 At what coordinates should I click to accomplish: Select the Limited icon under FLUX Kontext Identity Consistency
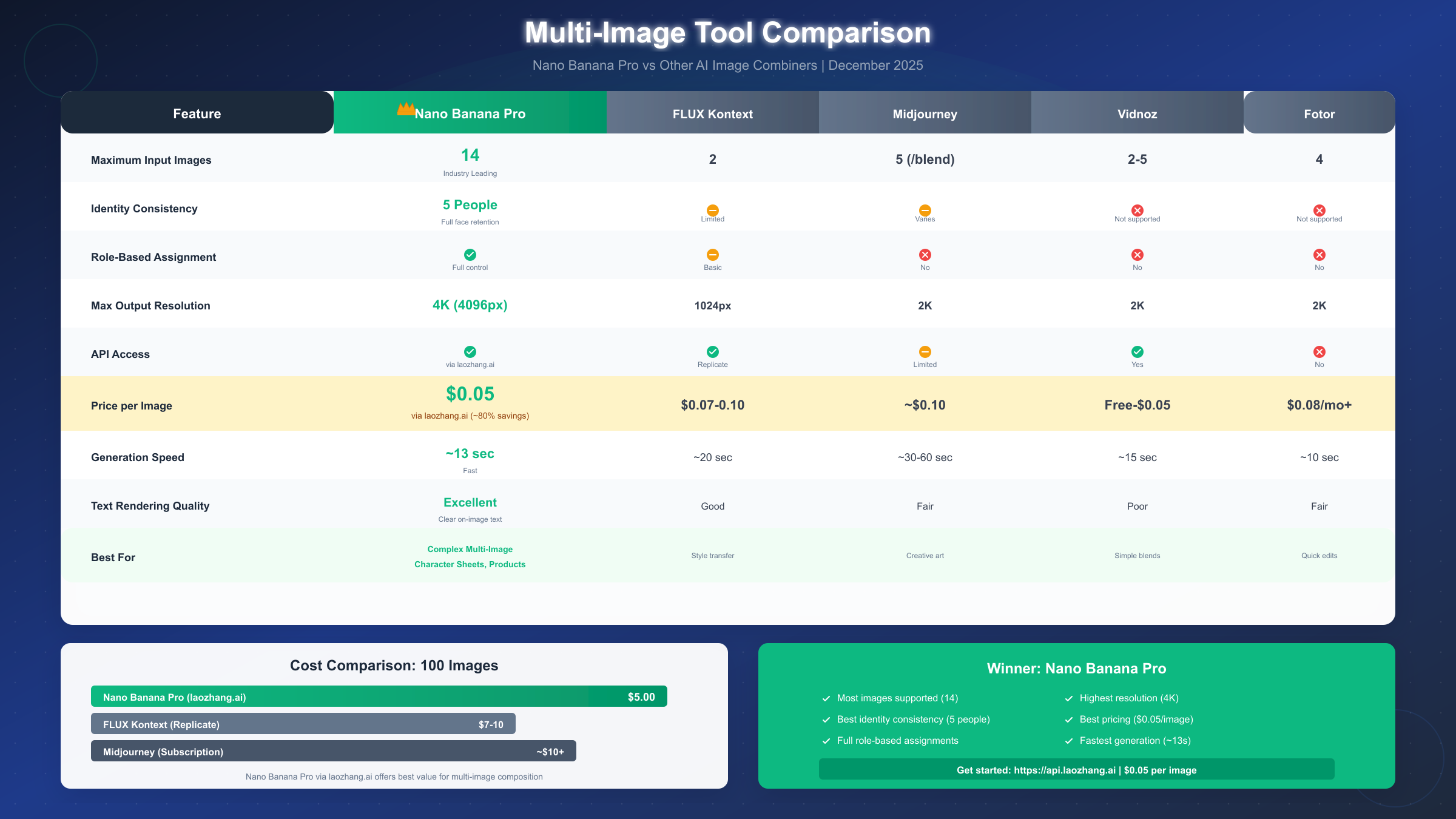712,211
